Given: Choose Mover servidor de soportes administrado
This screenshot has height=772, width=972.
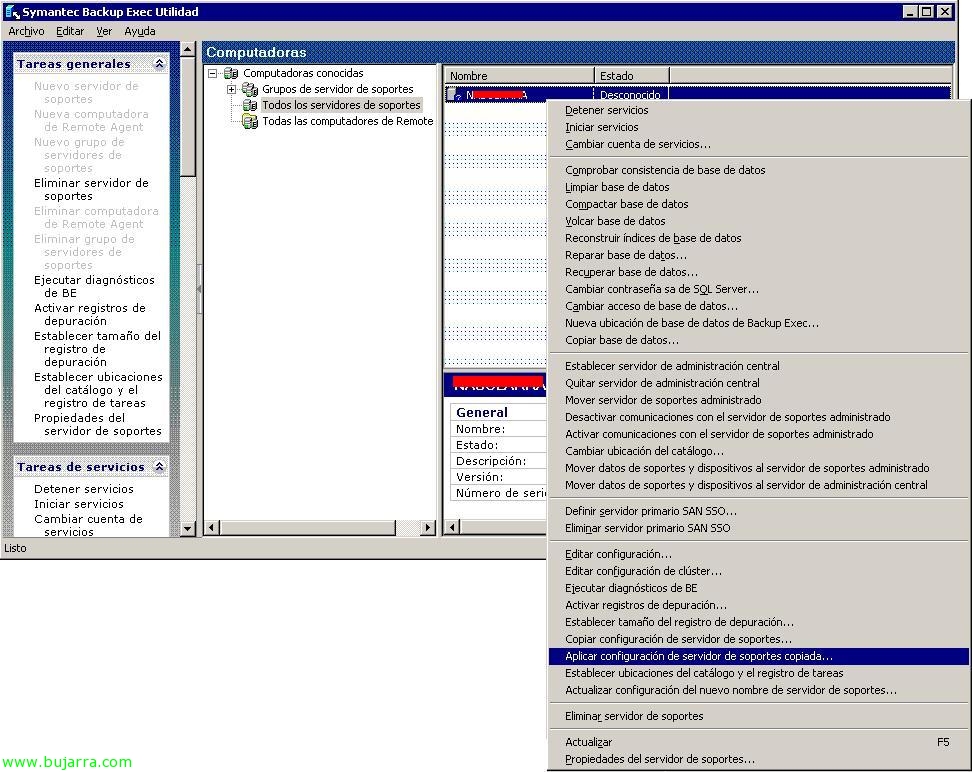Looking at the screenshot, I should click(759, 401).
